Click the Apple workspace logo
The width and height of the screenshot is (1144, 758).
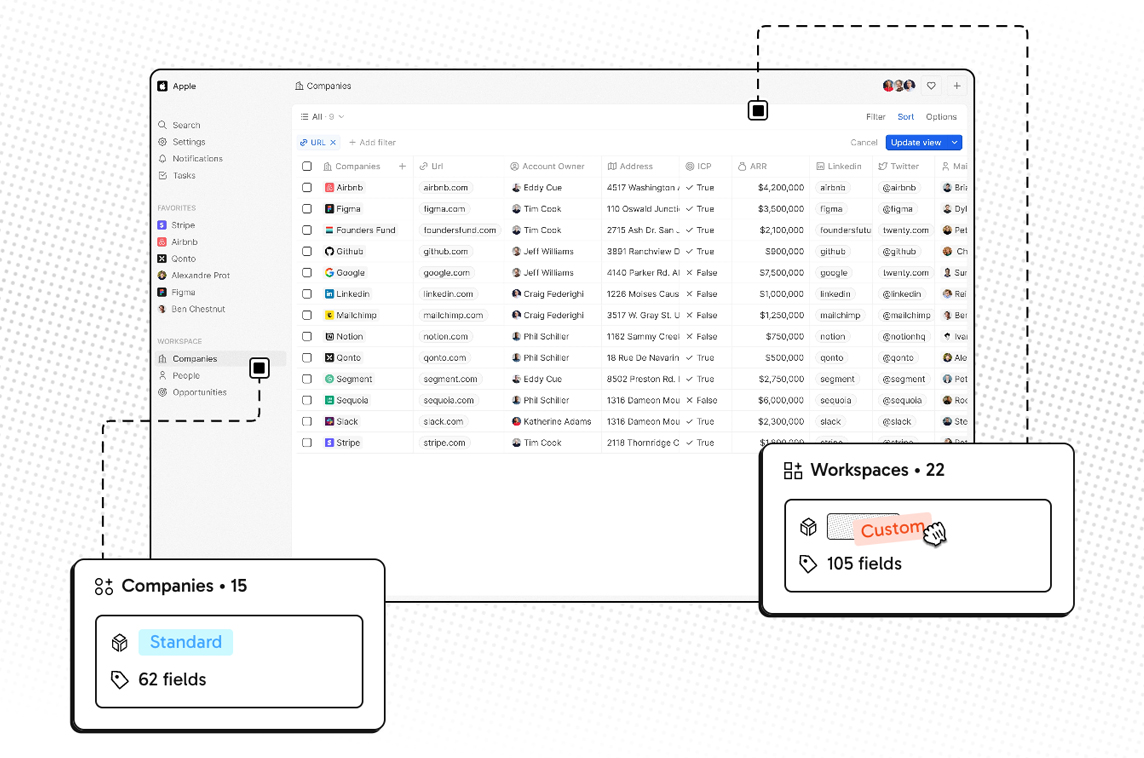coord(162,86)
